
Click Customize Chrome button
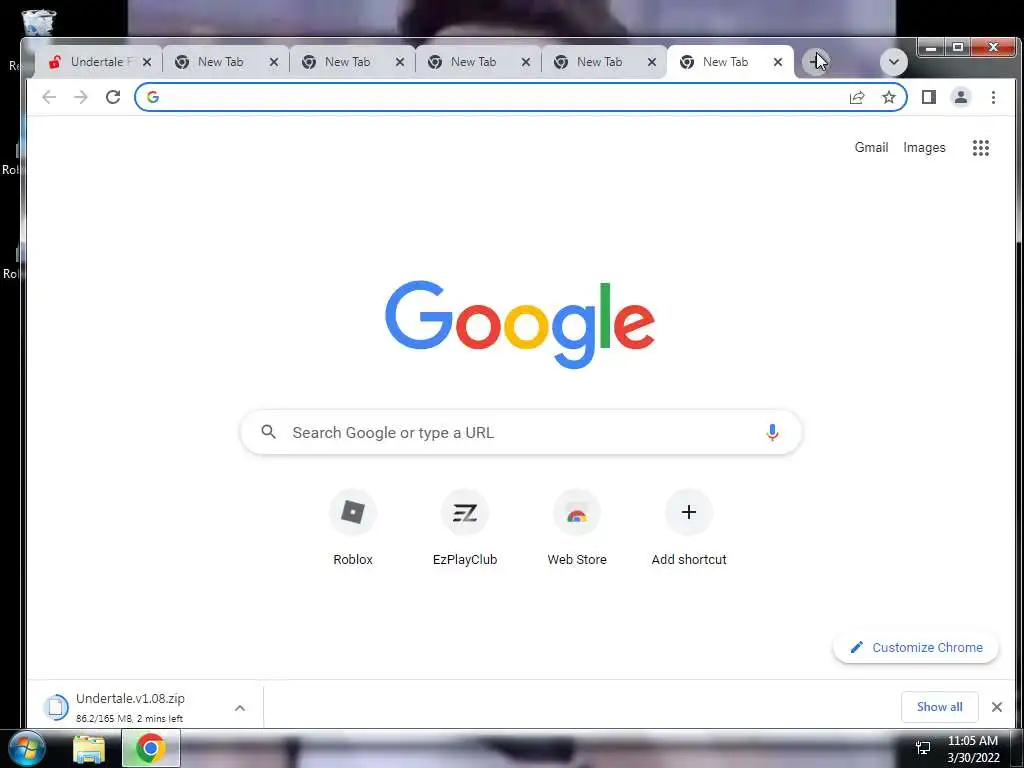coord(916,647)
